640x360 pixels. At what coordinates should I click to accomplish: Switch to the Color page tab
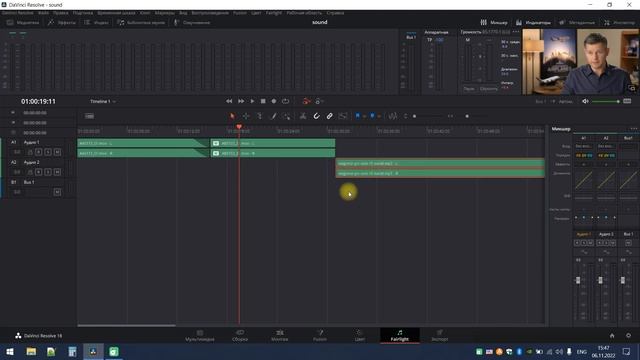coord(359,336)
